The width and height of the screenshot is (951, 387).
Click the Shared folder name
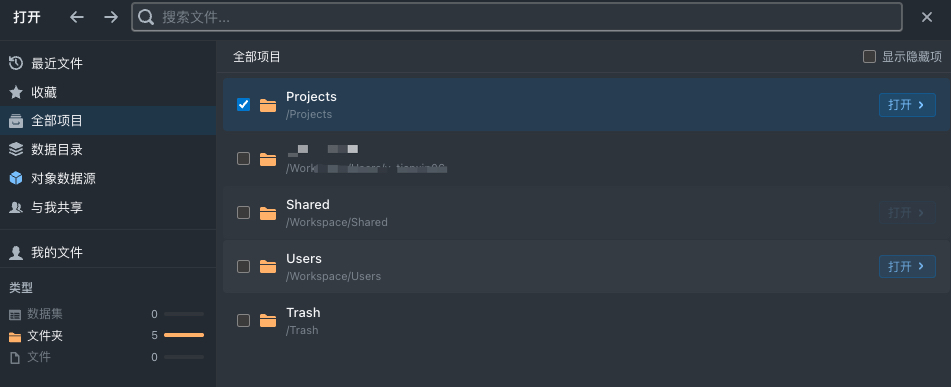pos(307,204)
